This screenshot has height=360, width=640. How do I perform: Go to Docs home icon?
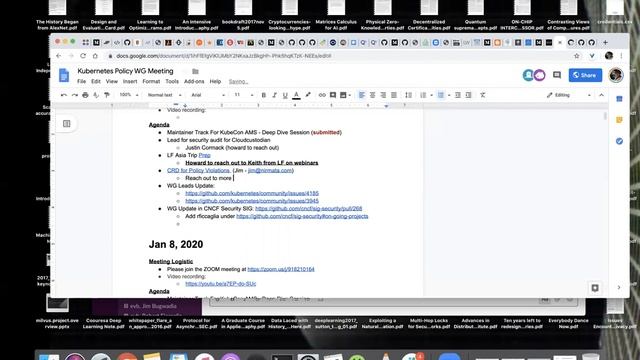point(64,76)
